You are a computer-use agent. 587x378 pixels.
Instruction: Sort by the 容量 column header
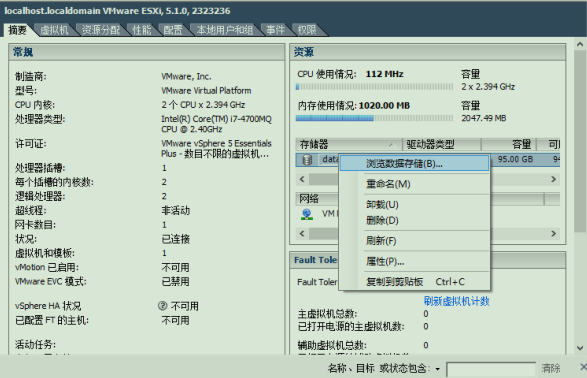pyautogui.click(x=509, y=144)
